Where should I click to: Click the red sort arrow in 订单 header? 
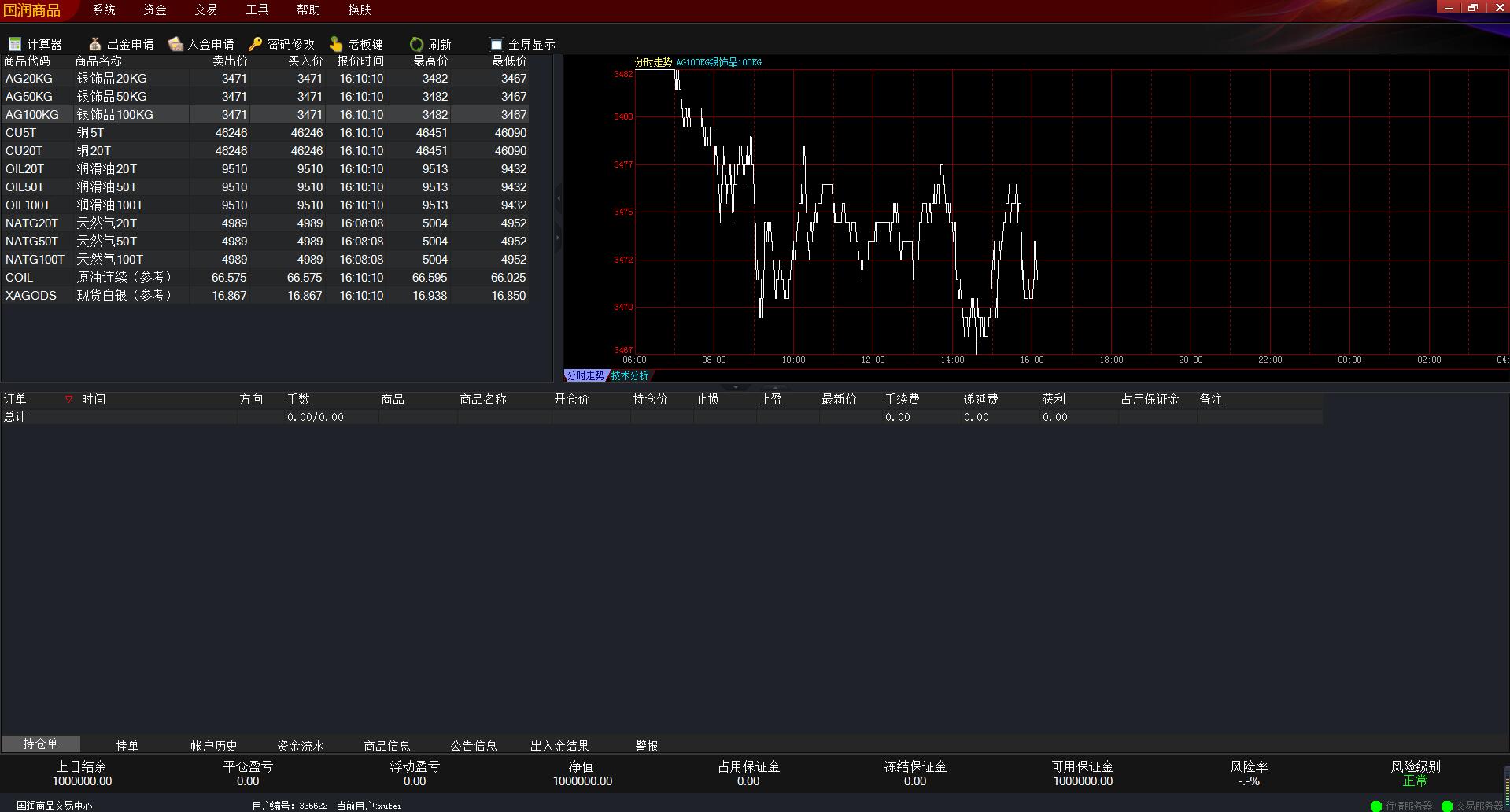[x=68, y=399]
